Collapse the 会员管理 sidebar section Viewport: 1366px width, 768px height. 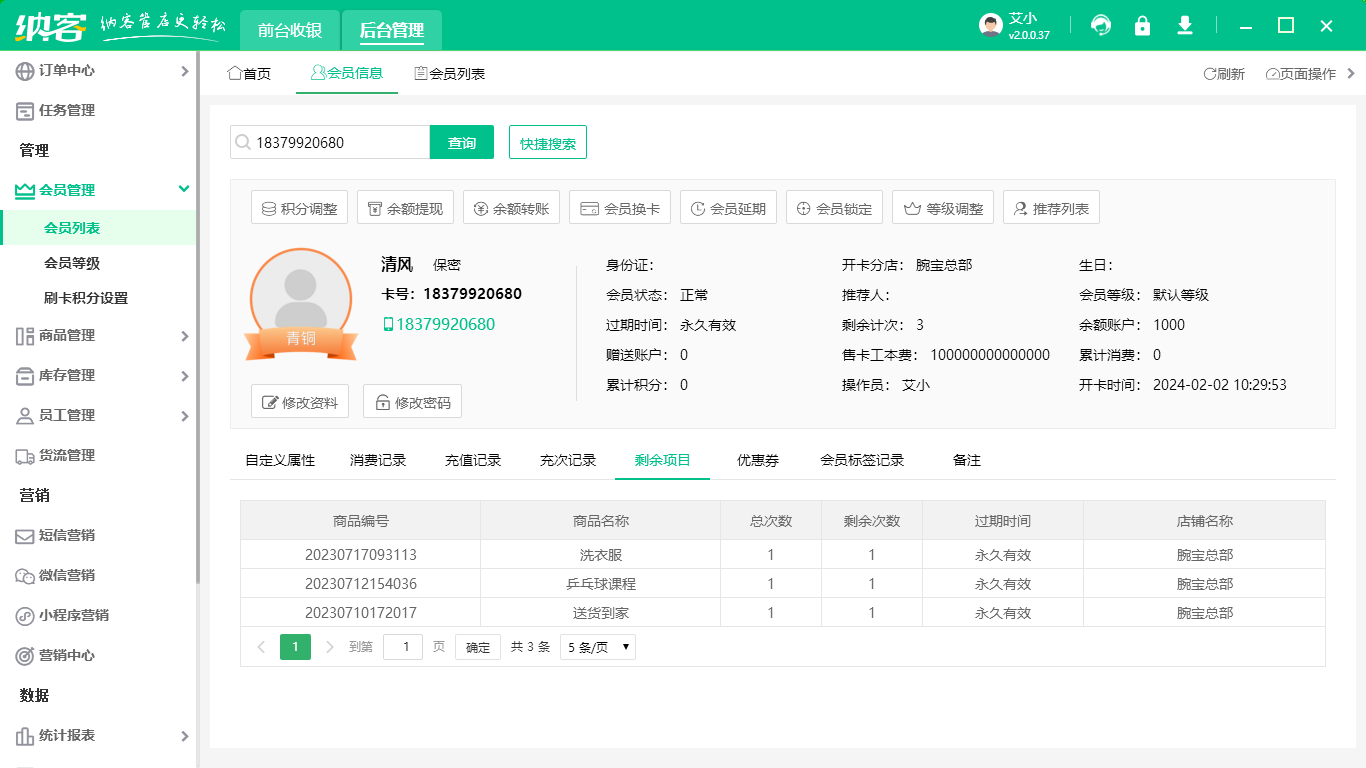(x=98, y=190)
